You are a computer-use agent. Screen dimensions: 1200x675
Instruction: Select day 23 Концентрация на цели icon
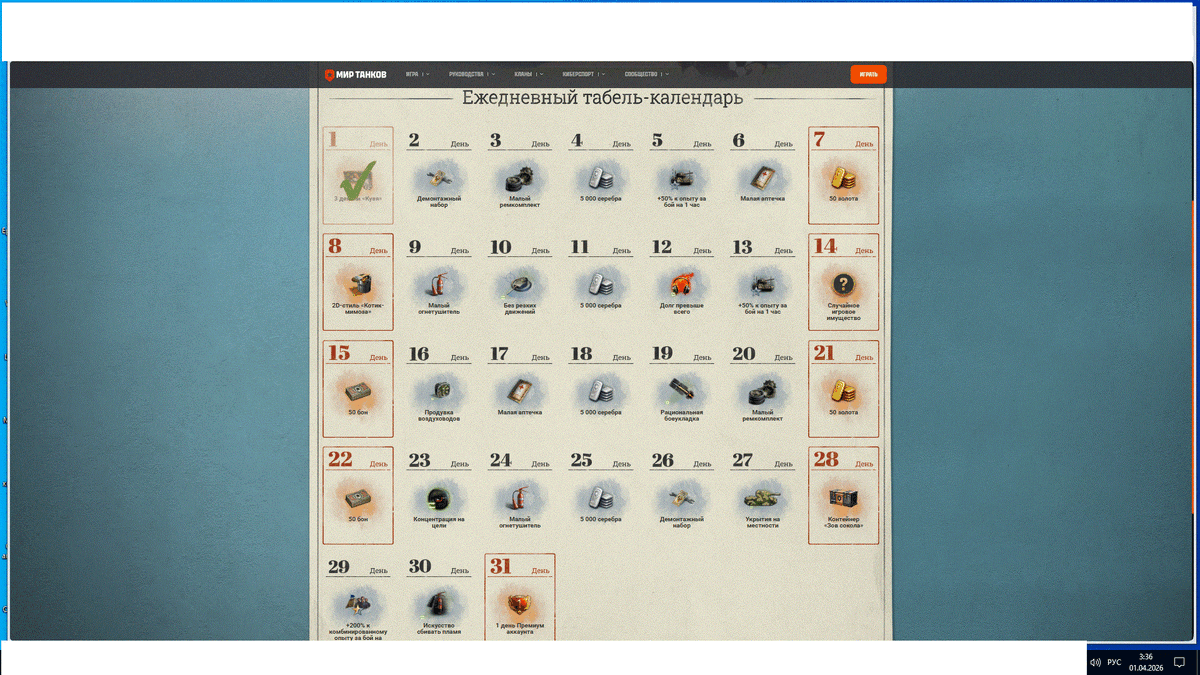(439, 497)
